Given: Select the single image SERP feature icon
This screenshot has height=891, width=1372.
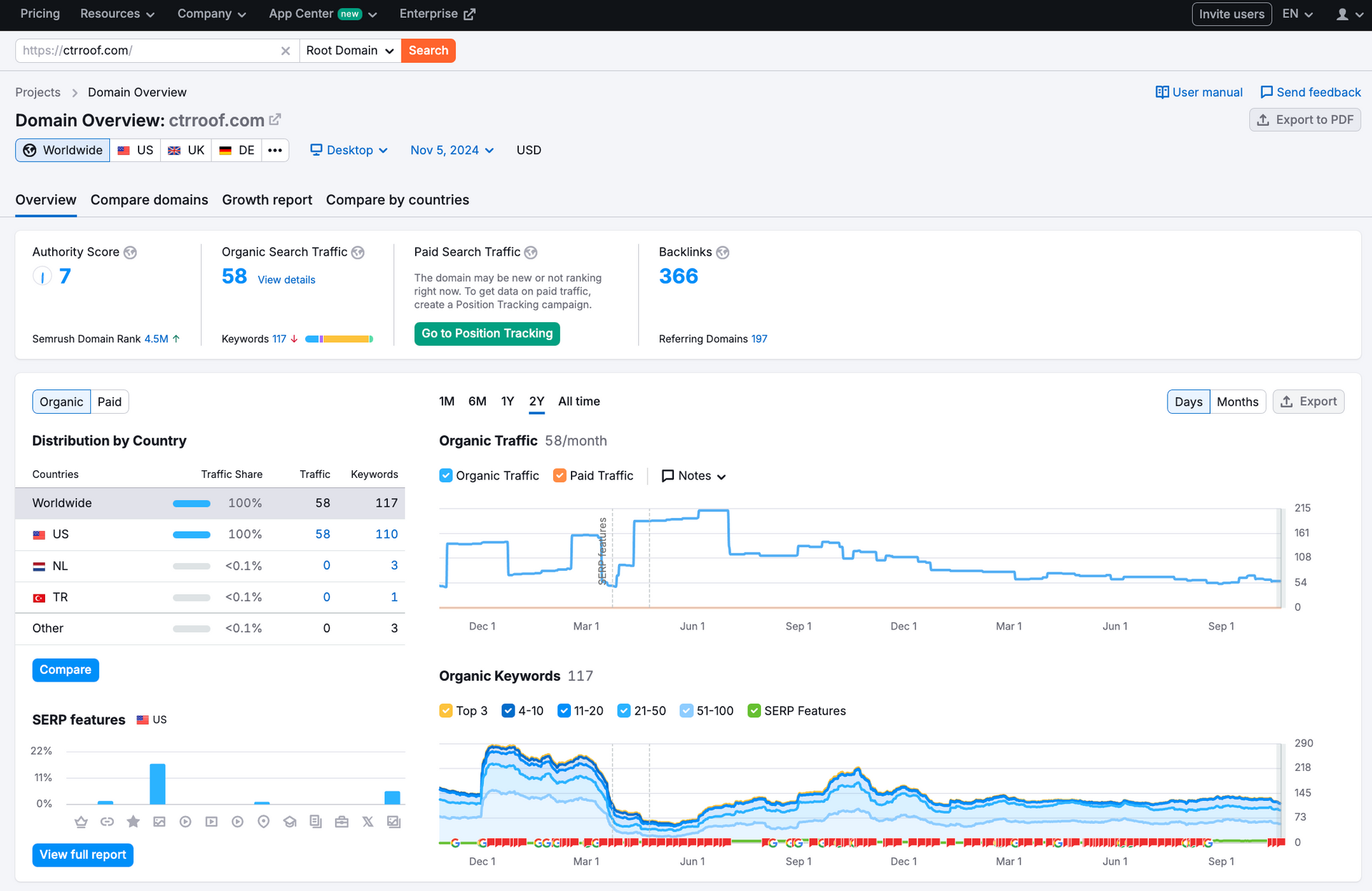Looking at the screenshot, I should click(x=159, y=822).
